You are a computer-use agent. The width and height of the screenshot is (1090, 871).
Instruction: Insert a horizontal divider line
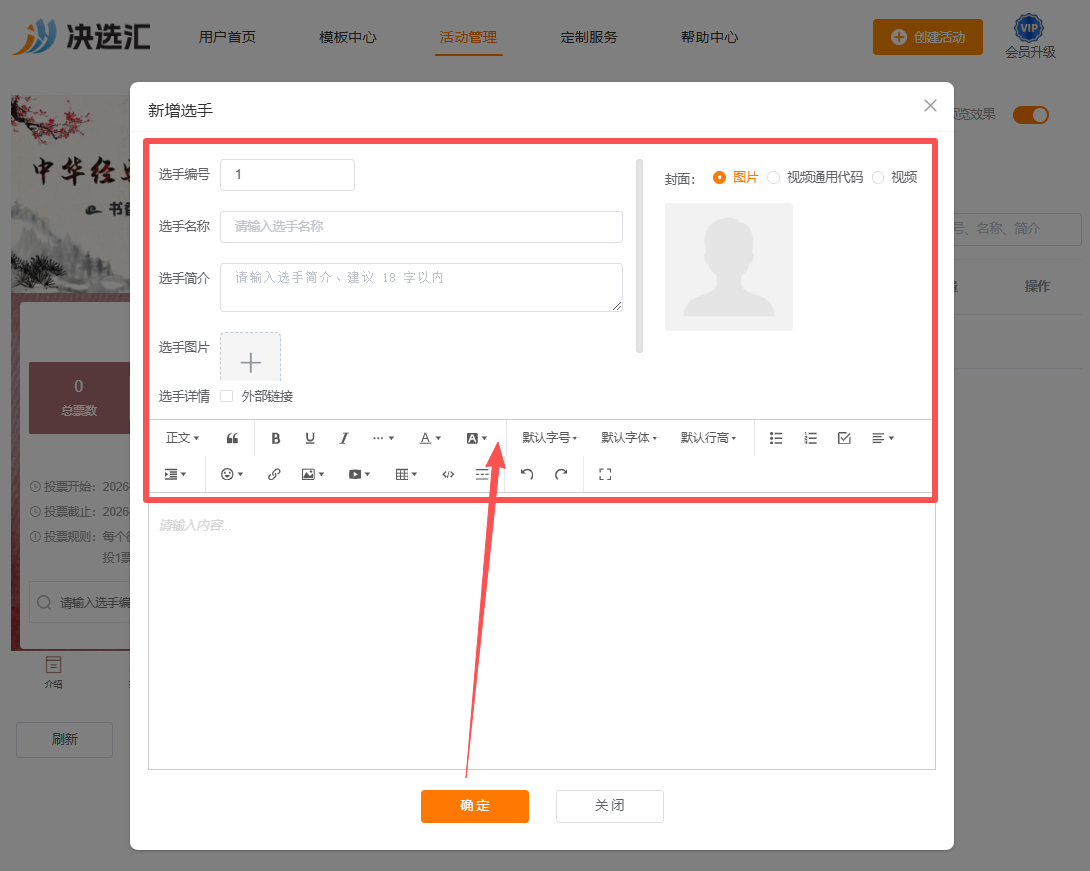482,474
